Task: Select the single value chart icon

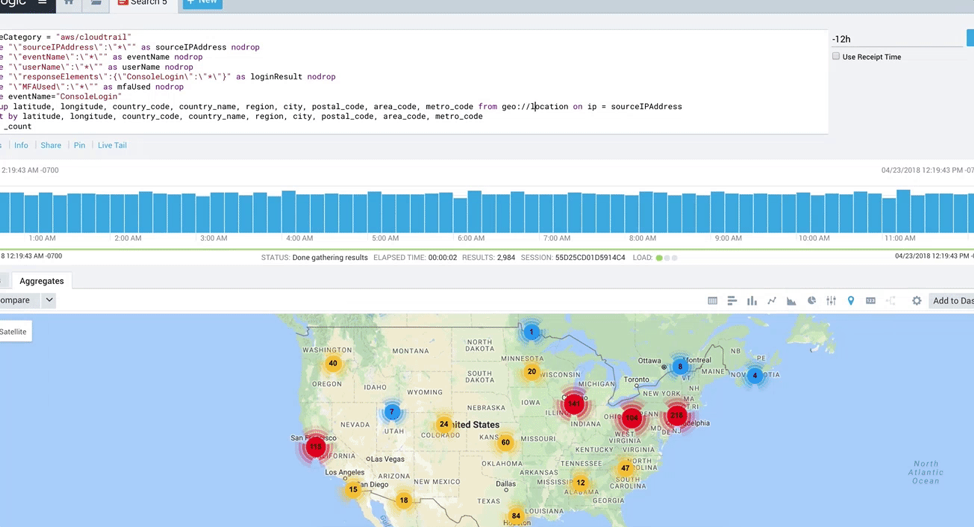Action: tap(871, 301)
